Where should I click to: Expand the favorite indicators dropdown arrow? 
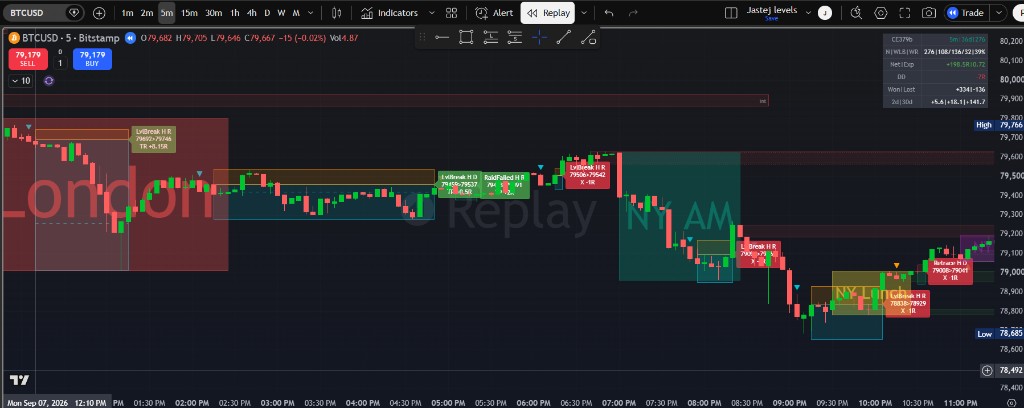coord(431,12)
